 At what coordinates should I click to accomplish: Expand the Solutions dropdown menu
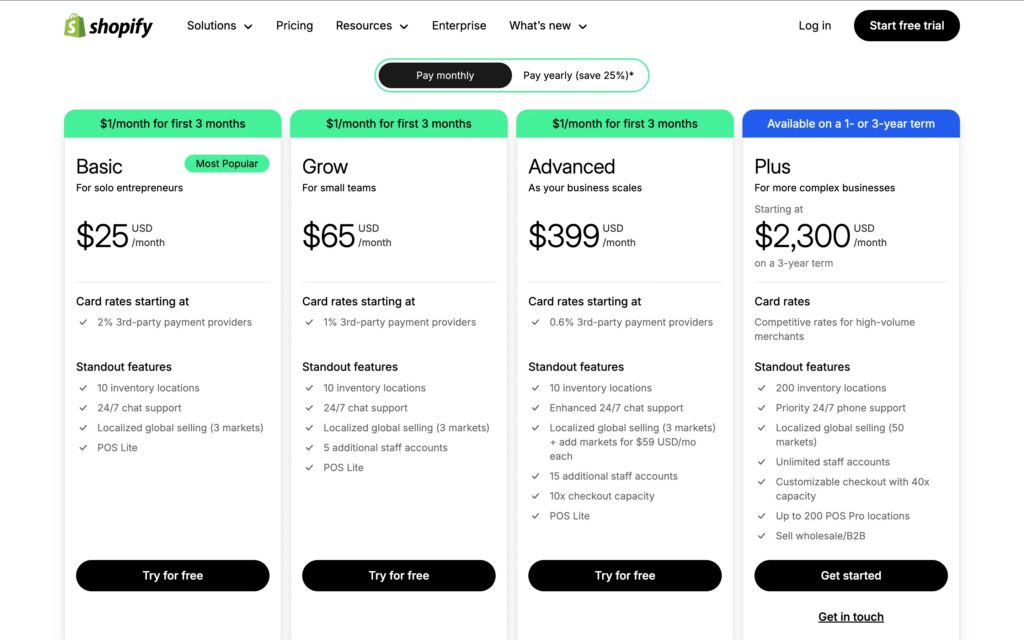pos(219,26)
